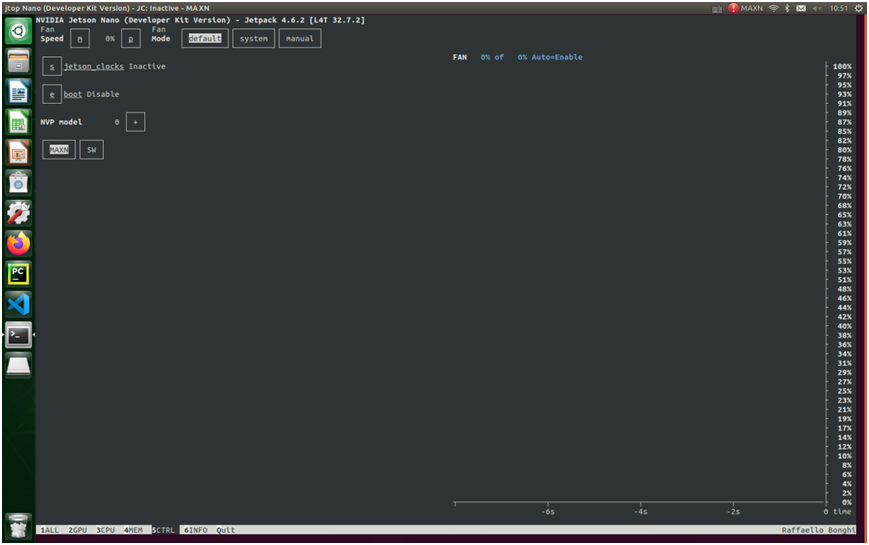Switch to the 6INFO tab
This screenshot has width=869, height=545.
tap(196, 530)
